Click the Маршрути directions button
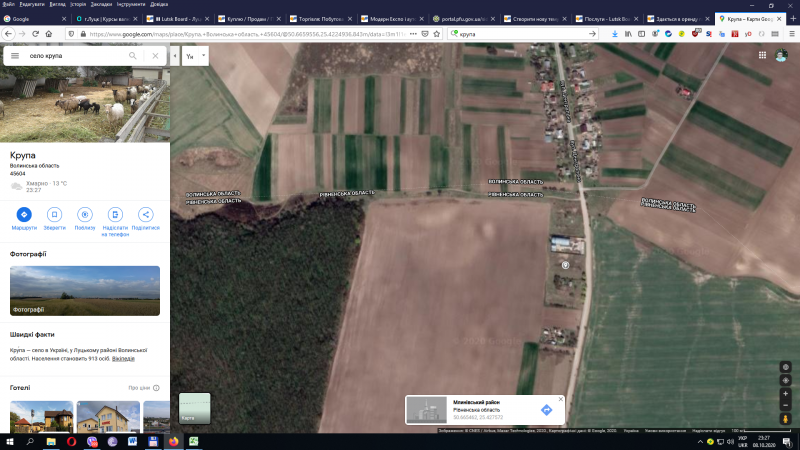800x450 pixels. 24,214
